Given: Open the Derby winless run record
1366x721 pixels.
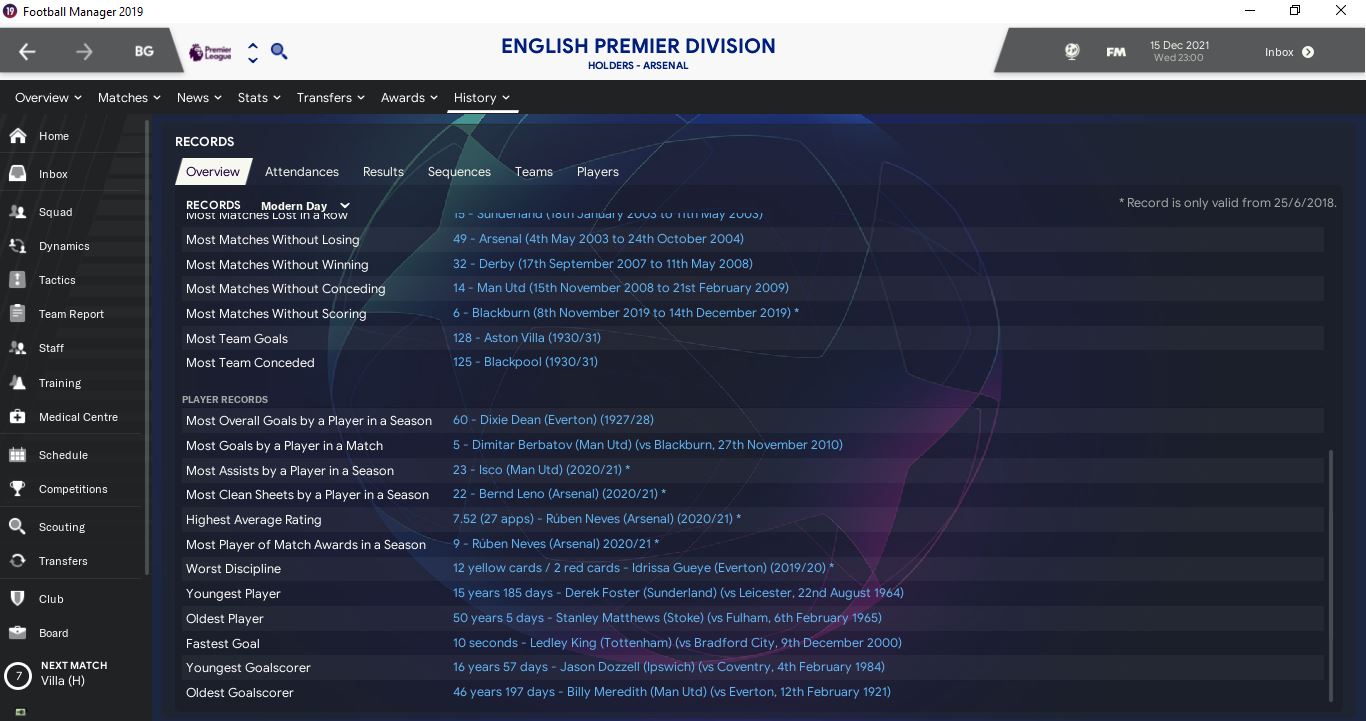Looking at the screenshot, I should click(603, 264).
